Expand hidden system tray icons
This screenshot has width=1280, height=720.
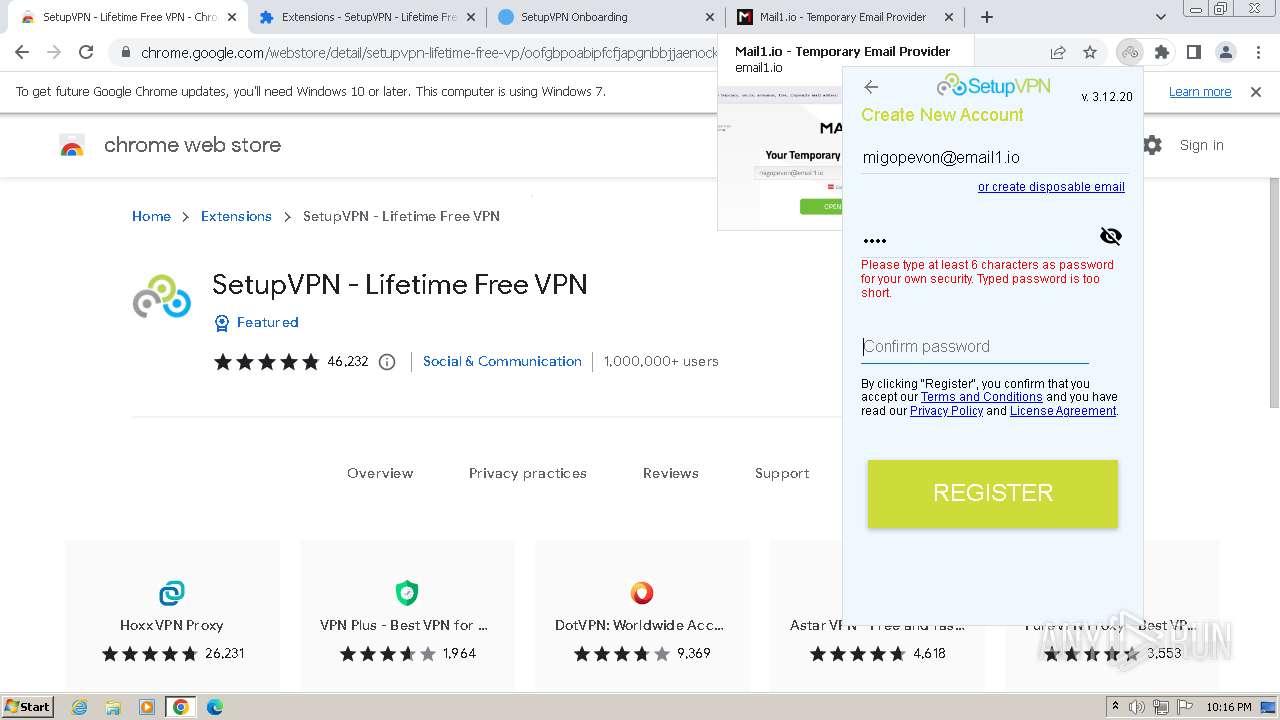[1115, 707]
